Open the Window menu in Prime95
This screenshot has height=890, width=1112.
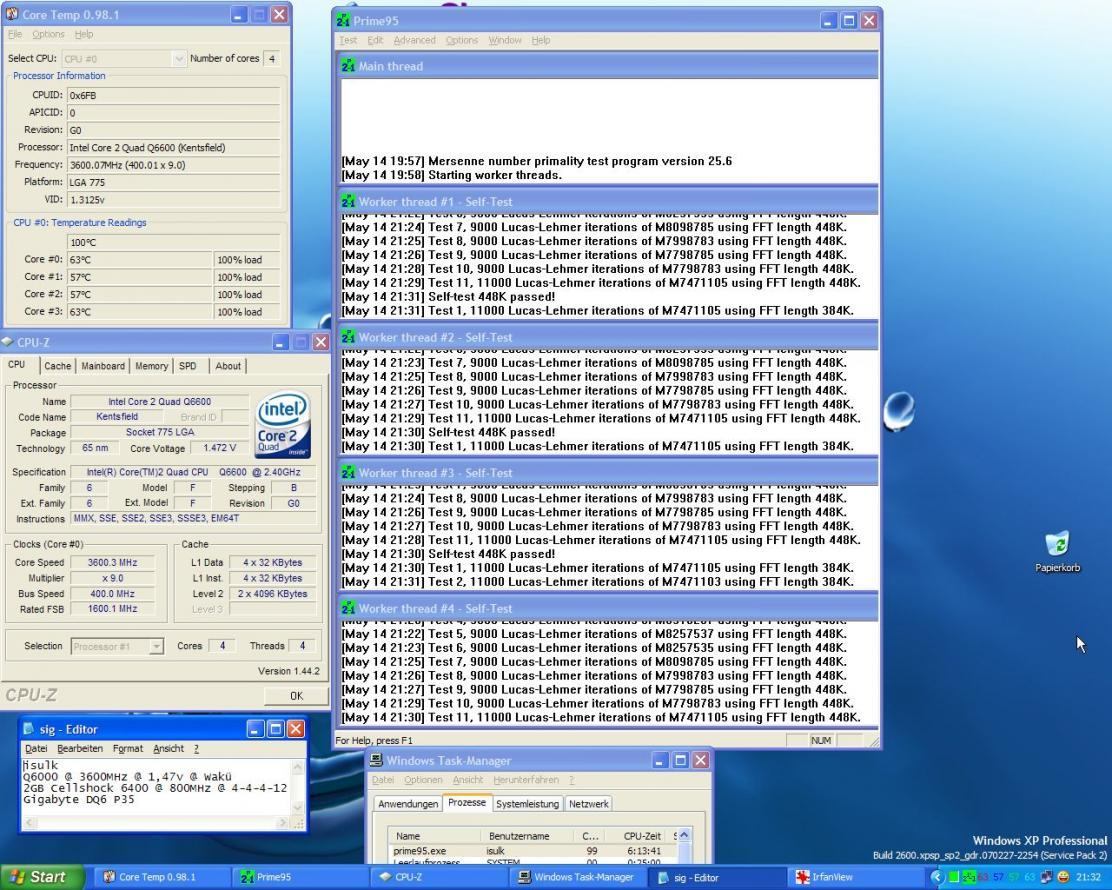click(505, 40)
